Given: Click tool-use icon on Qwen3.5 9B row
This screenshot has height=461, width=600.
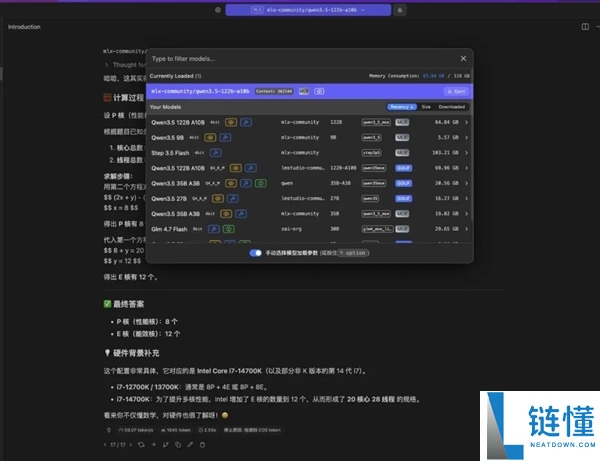Looking at the screenshot, I should click(x=225, y=137).
